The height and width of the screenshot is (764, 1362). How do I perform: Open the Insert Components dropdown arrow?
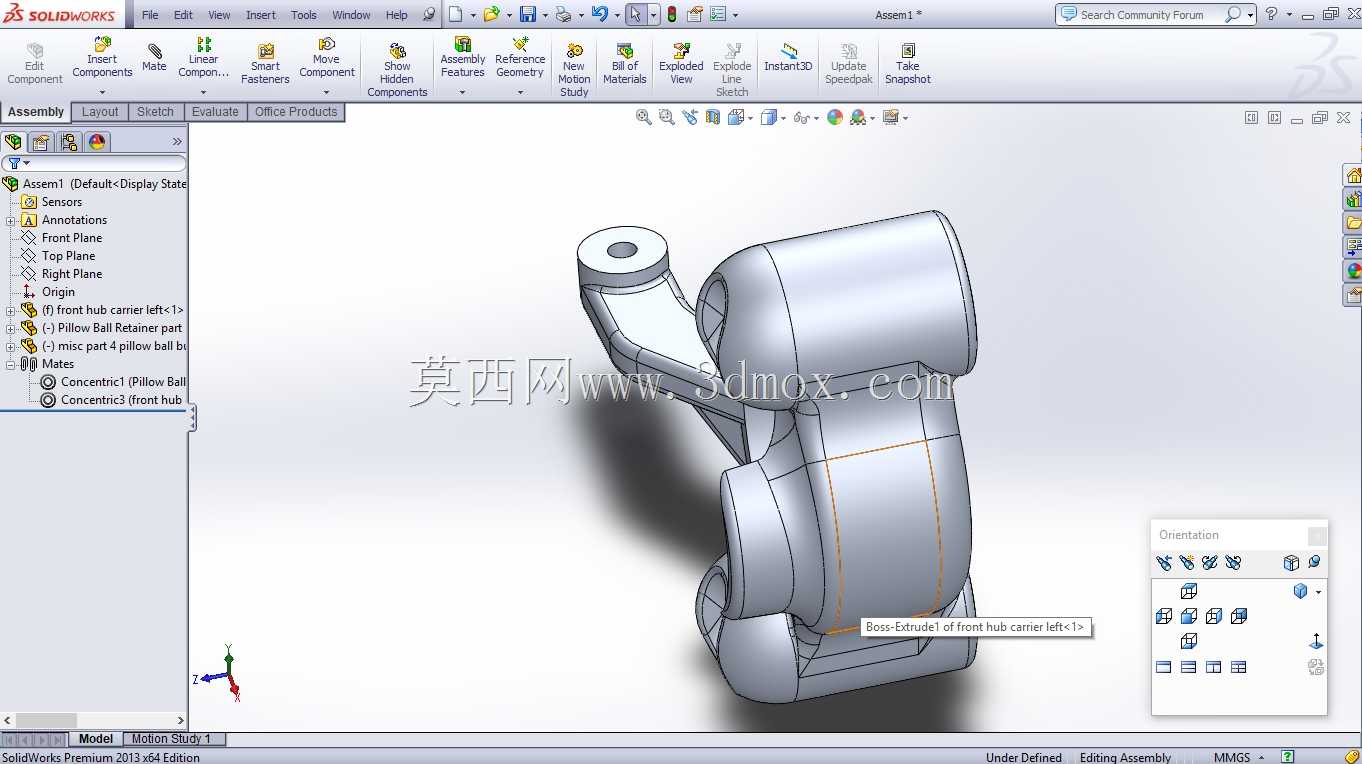point(102,92)
